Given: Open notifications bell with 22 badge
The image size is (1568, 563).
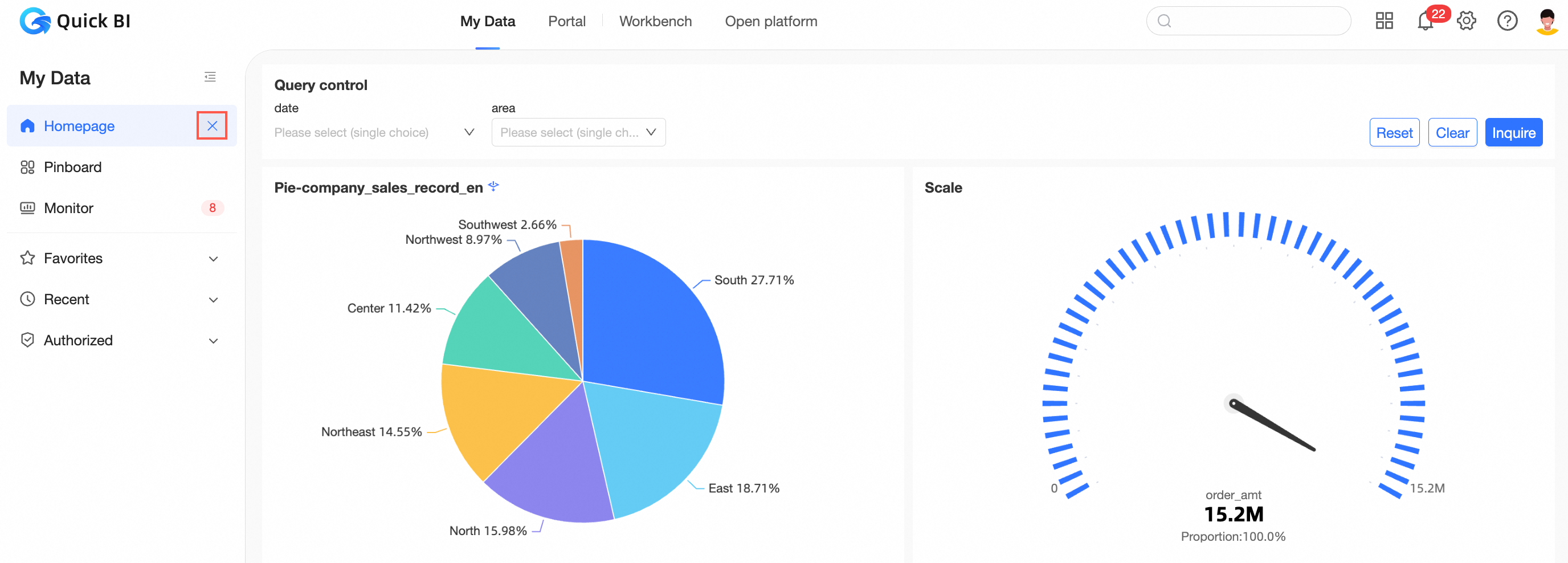Looking at the screenshot, I should 1426,21.
